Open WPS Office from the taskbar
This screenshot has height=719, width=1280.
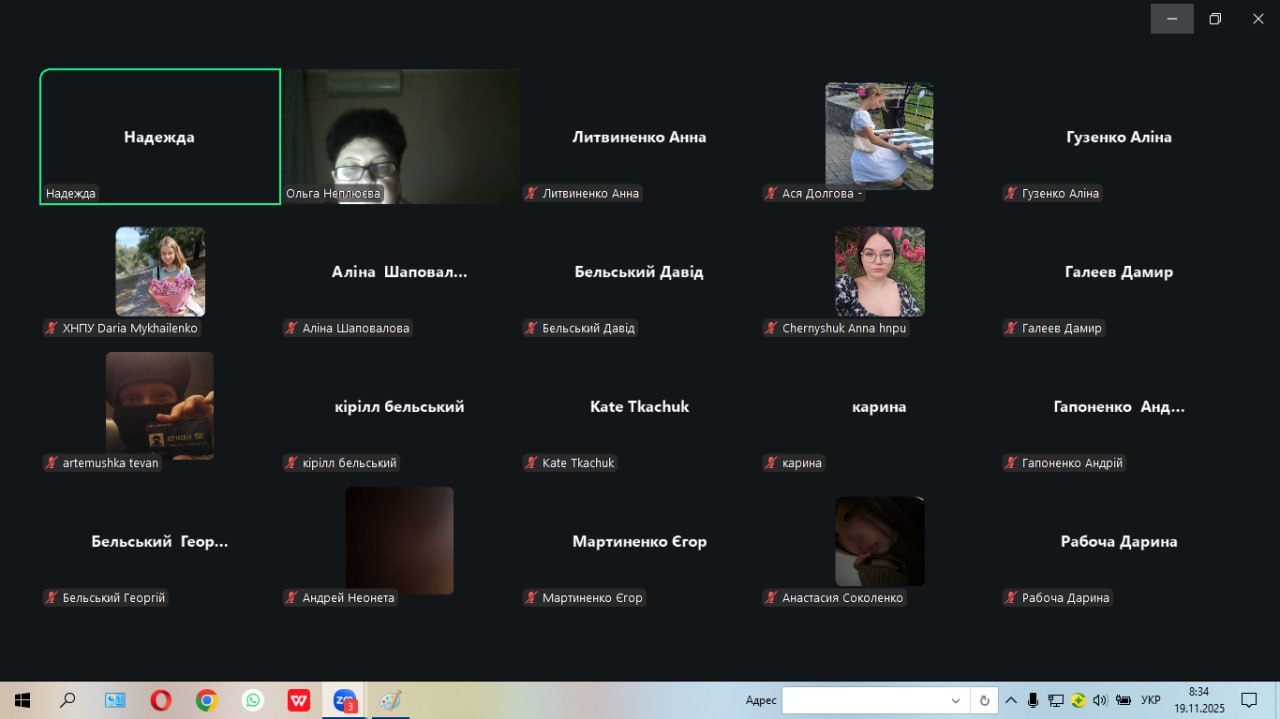[x=298, y=700]
